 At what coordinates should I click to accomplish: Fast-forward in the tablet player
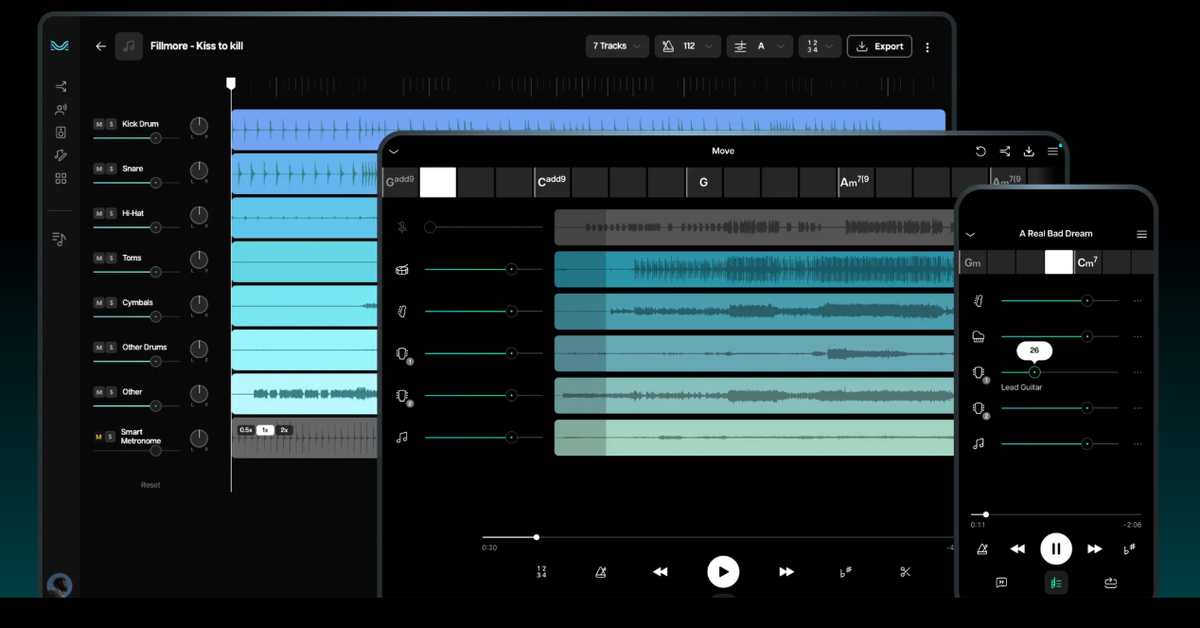pyautogui.click(x=786, y=572)
